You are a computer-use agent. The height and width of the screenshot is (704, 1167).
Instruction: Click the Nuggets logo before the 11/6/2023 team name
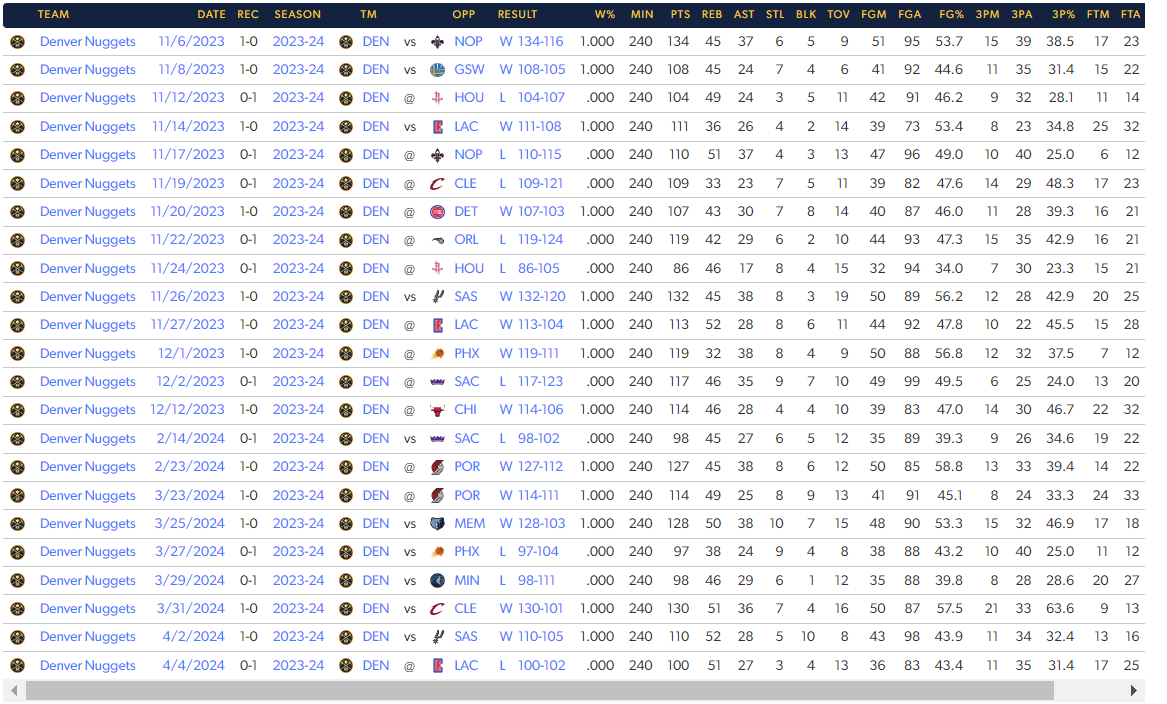(18, 42)
